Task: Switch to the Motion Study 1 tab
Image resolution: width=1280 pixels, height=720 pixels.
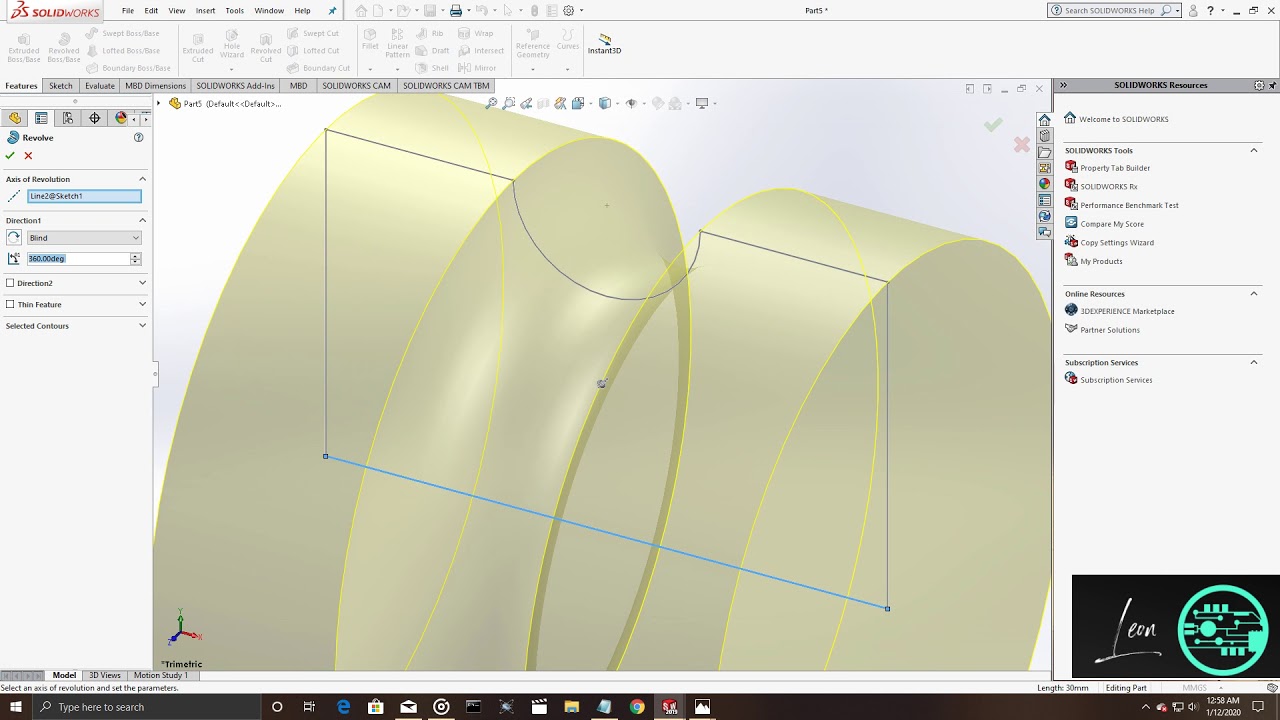Action: [160, 675]
